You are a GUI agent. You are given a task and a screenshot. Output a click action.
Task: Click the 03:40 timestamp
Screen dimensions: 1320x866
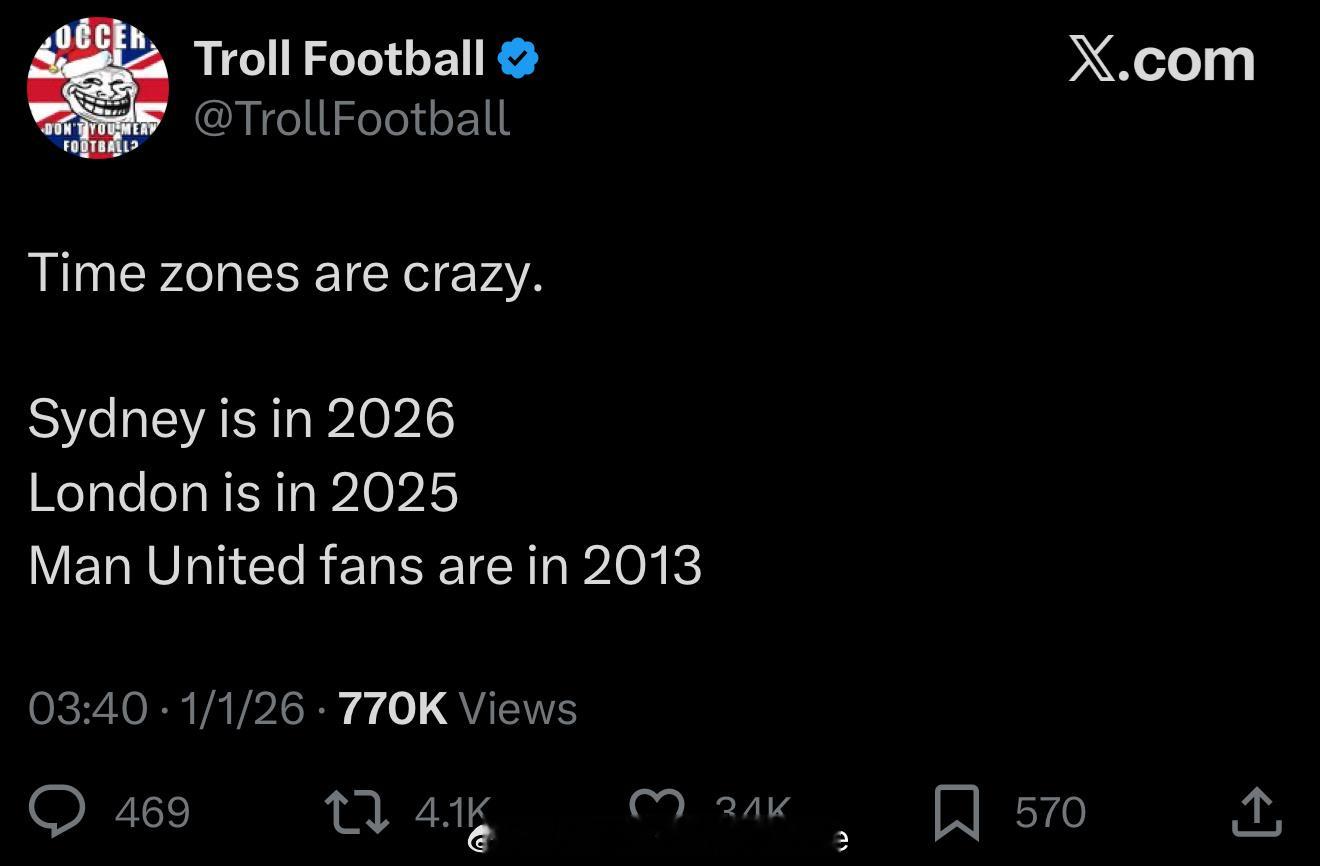(88, 709)
